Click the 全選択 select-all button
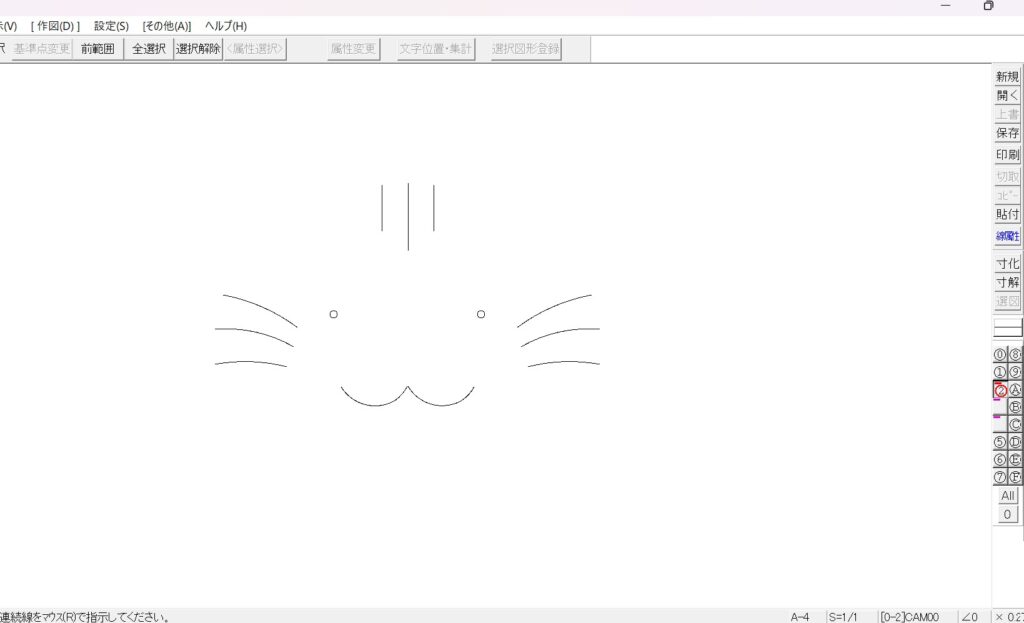The width and height of the screenshot is (1024, 623). [x=149, y=49]
